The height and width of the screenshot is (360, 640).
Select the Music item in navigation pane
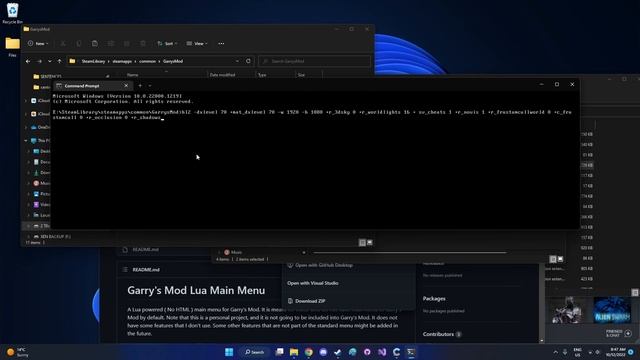click(x=42, y=183)
